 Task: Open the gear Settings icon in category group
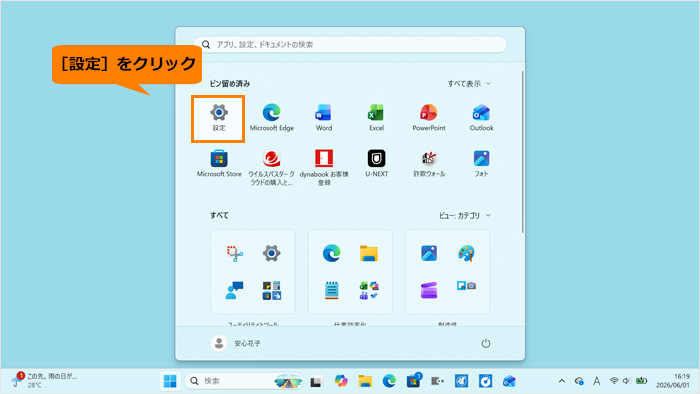pos(271,253)
